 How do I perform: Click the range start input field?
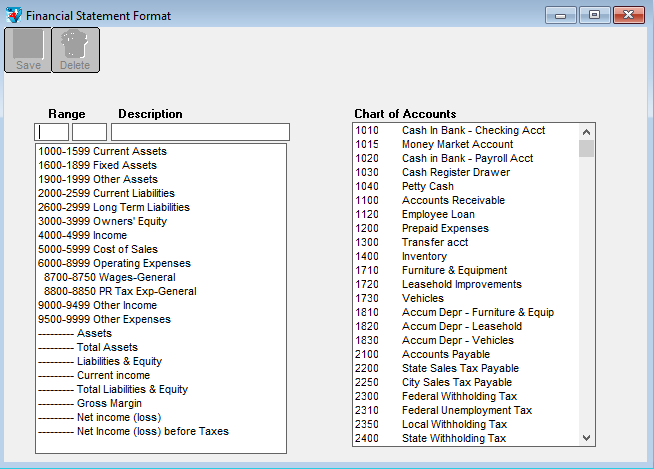53,132
